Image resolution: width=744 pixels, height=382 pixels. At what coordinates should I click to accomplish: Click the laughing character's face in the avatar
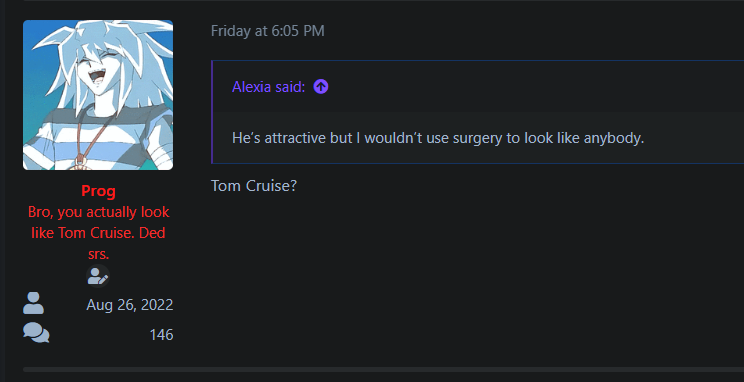click(99, 67)
